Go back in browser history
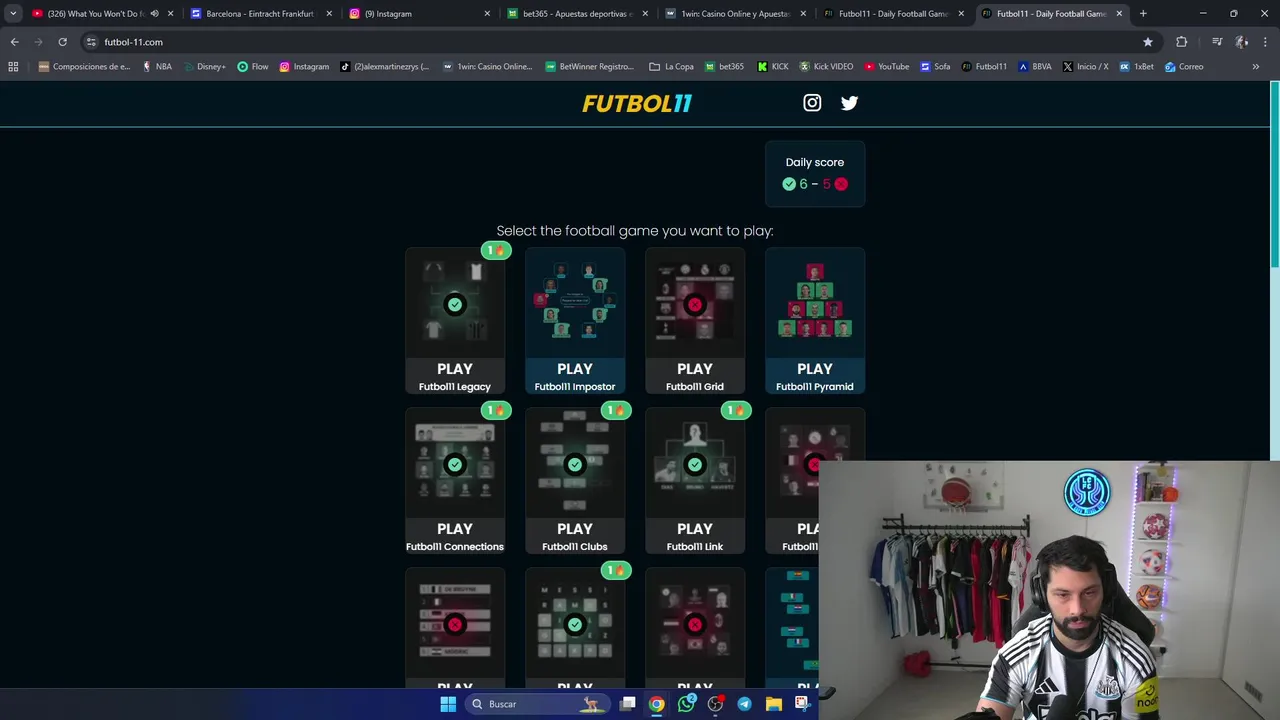Screen dimensions: 1280x720 point(14,42)
